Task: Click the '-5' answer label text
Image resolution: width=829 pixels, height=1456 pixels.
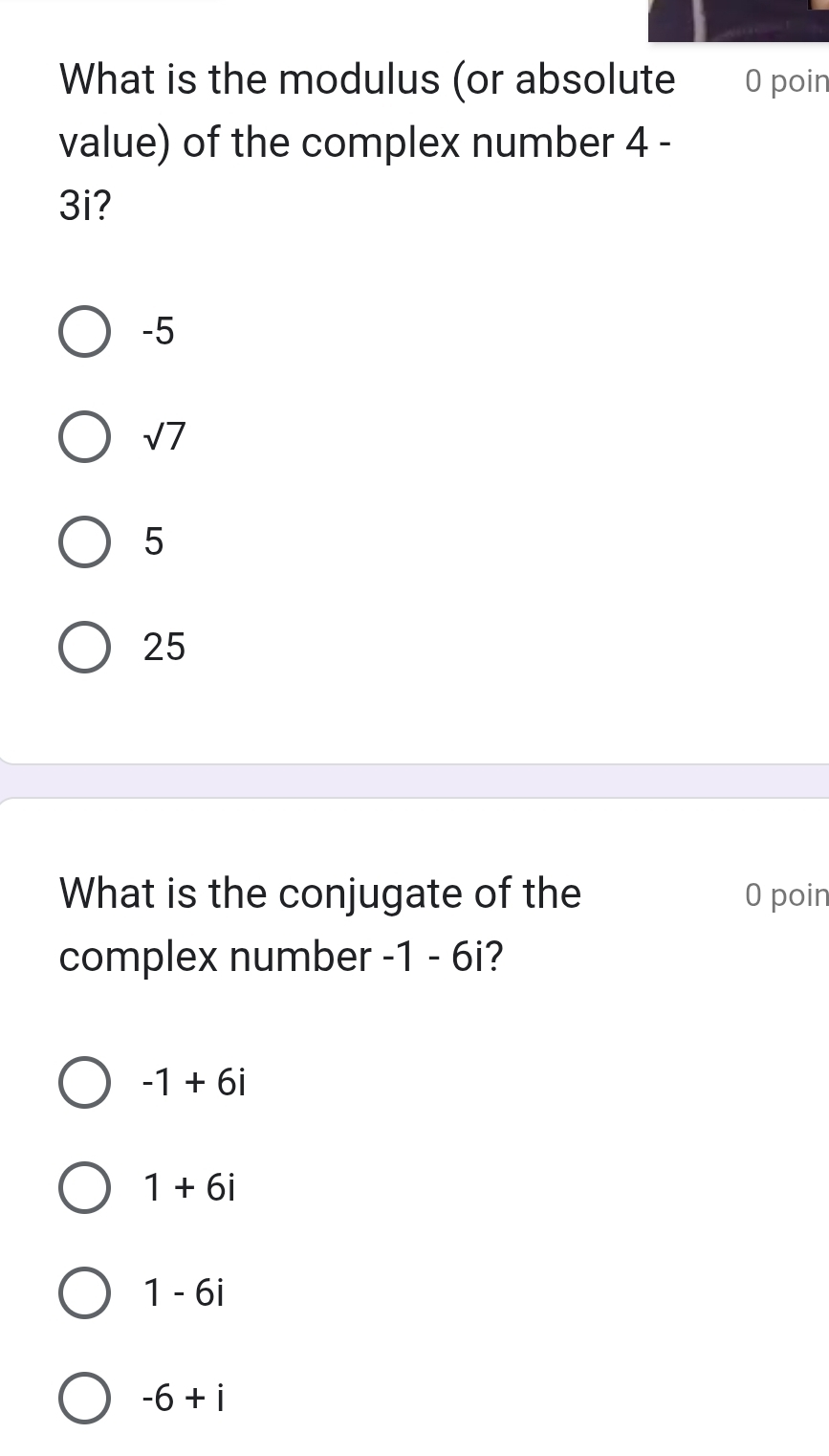Action: (159, 332)
